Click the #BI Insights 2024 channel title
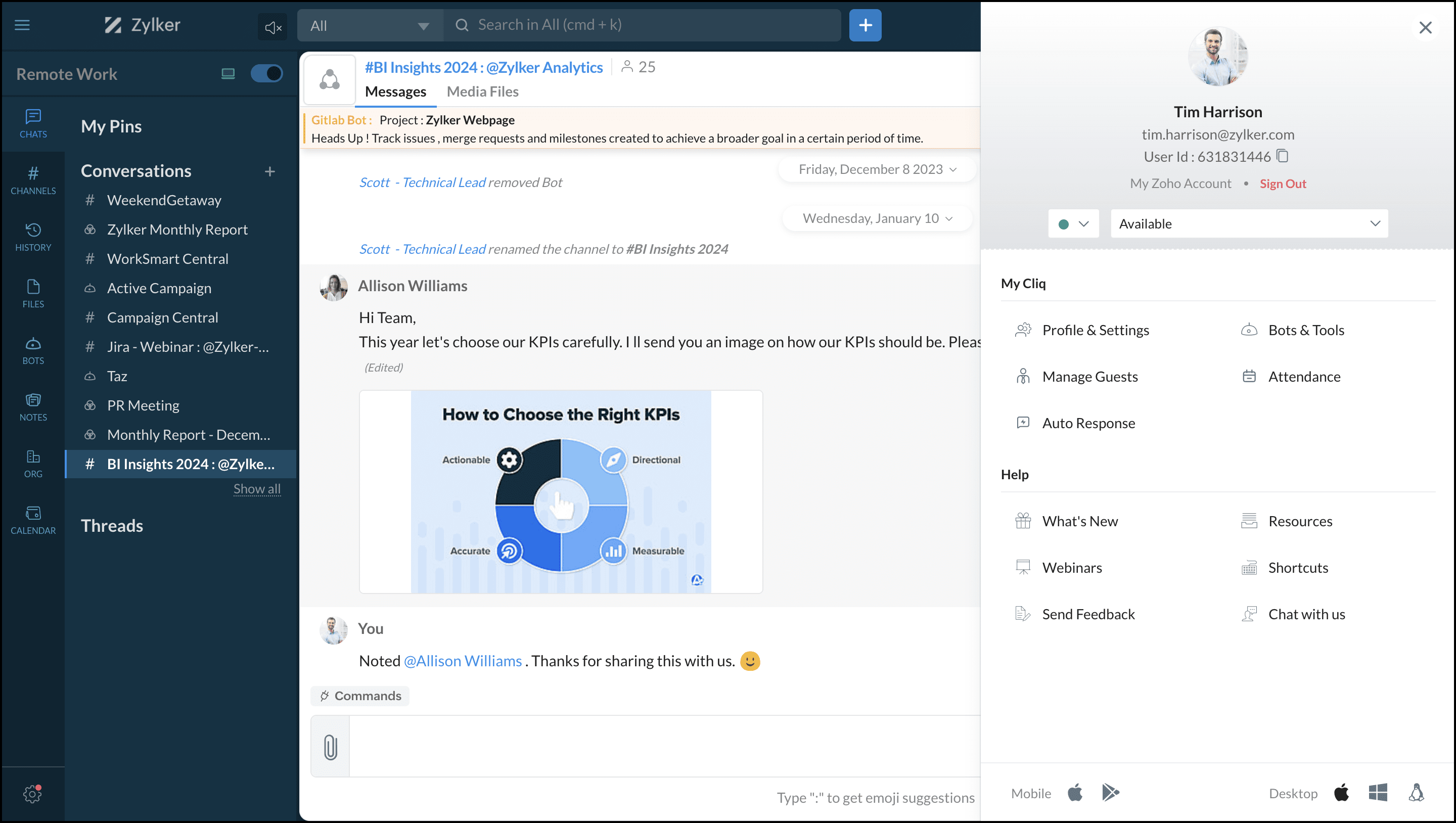 click(484, 67)
